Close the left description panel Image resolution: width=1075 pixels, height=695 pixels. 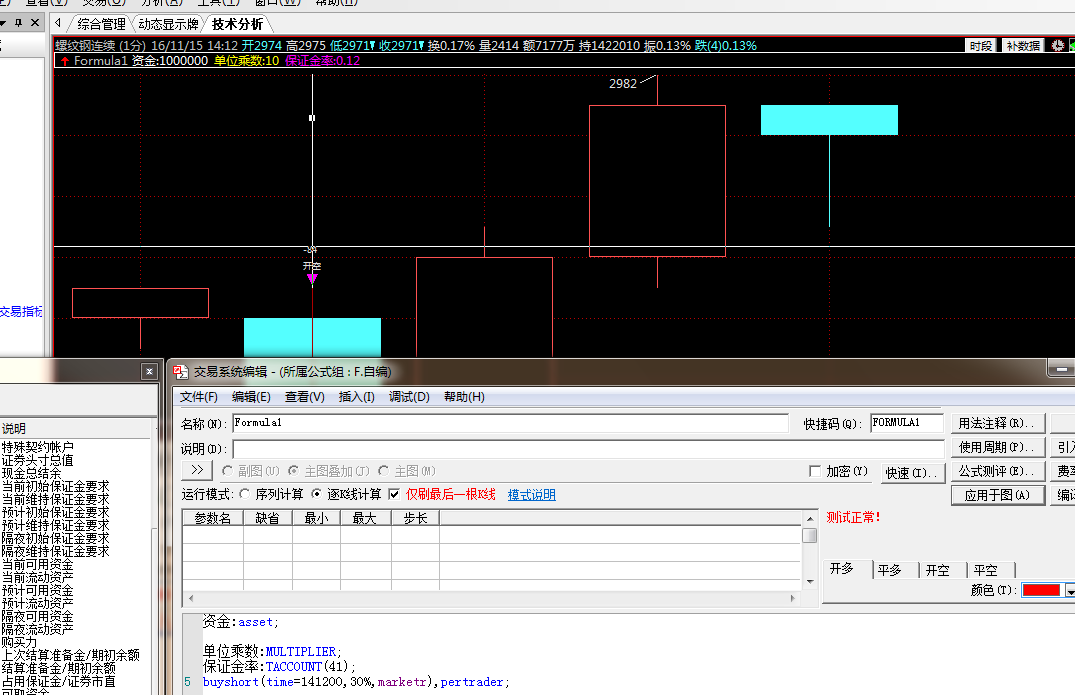[149, 371]
